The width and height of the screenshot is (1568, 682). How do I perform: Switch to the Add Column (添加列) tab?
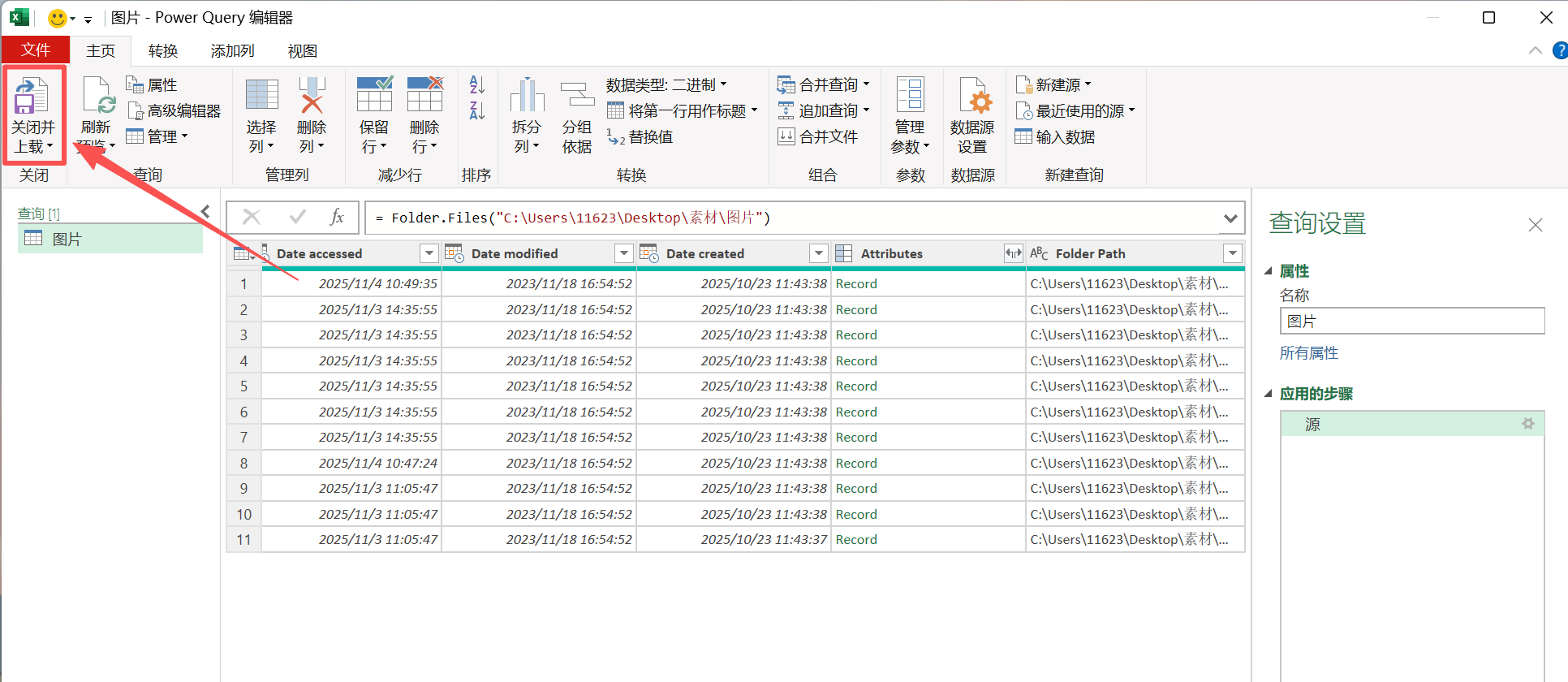pos(233,50)
